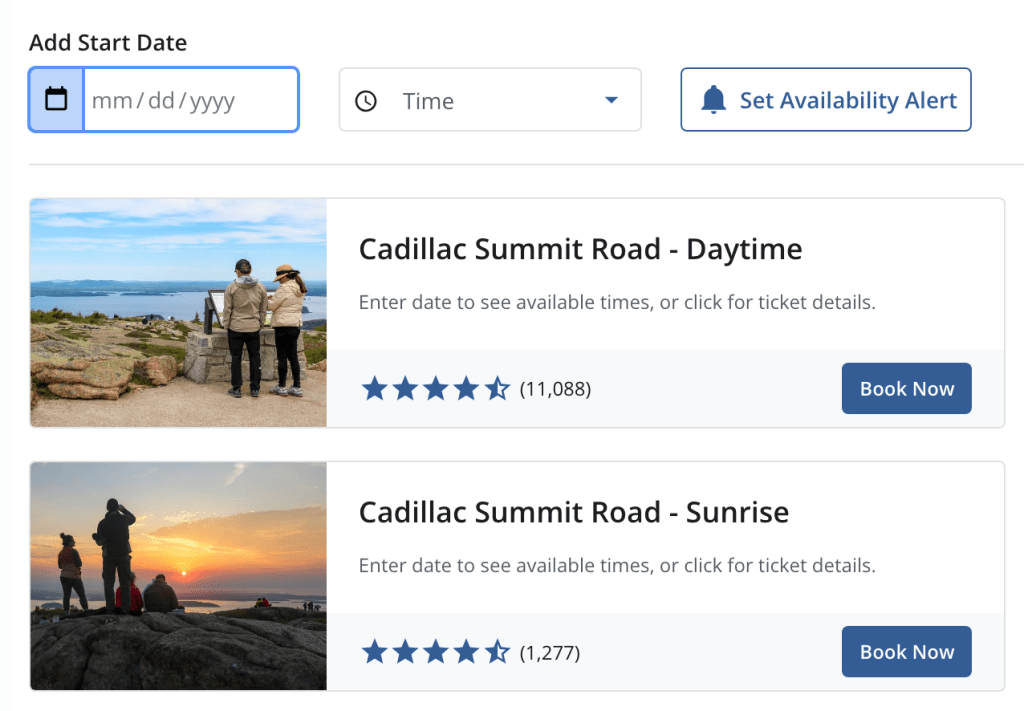
Task: Click the calendar icon in the date field
Action: 57,99
